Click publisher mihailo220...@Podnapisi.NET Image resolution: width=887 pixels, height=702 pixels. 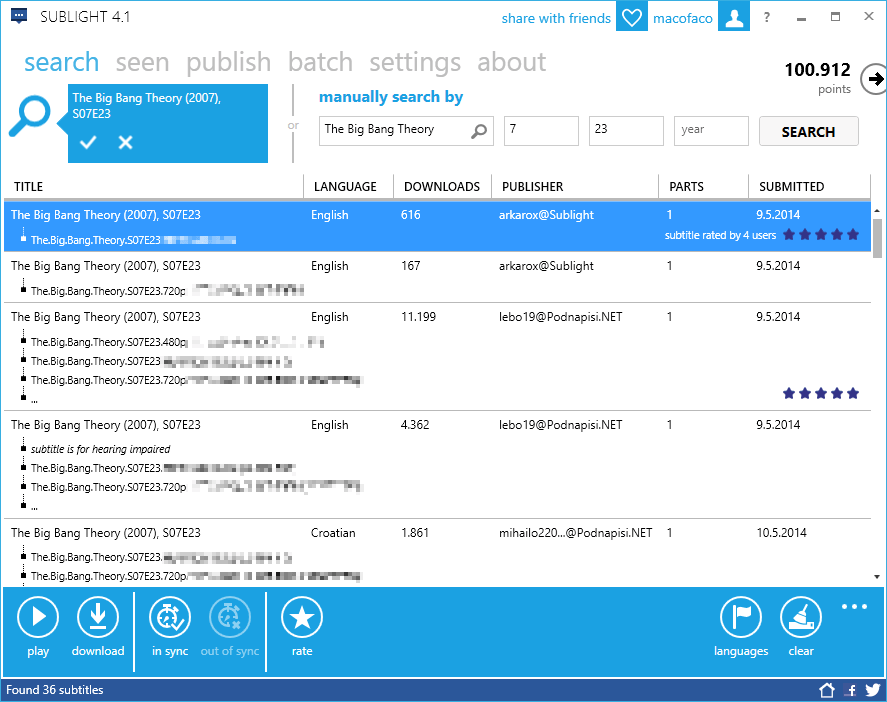[x=575, y=533]
